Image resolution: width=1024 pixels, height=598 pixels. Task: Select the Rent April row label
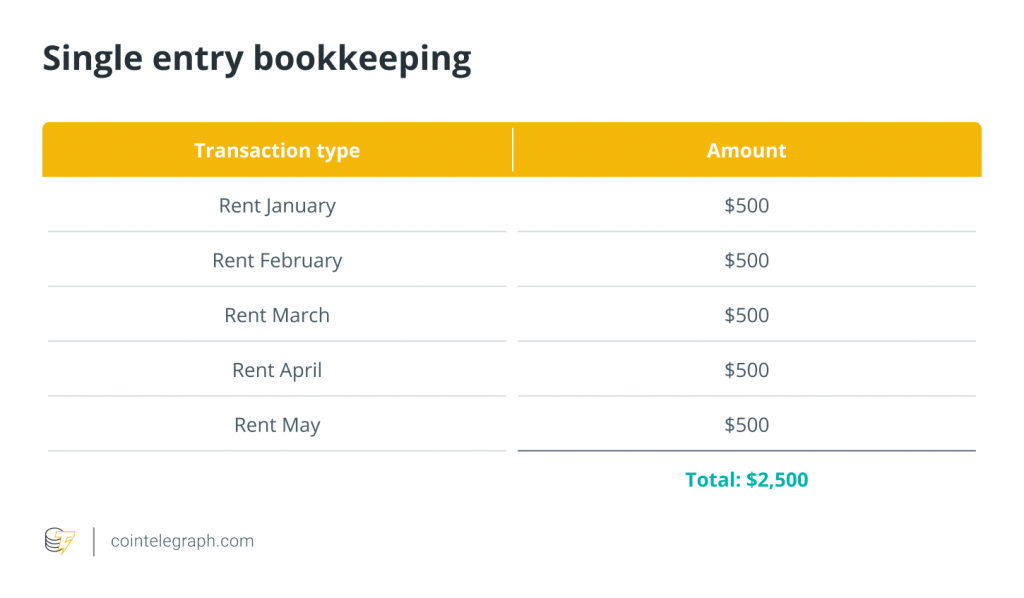pyautogui.click(x=277, y=371)
